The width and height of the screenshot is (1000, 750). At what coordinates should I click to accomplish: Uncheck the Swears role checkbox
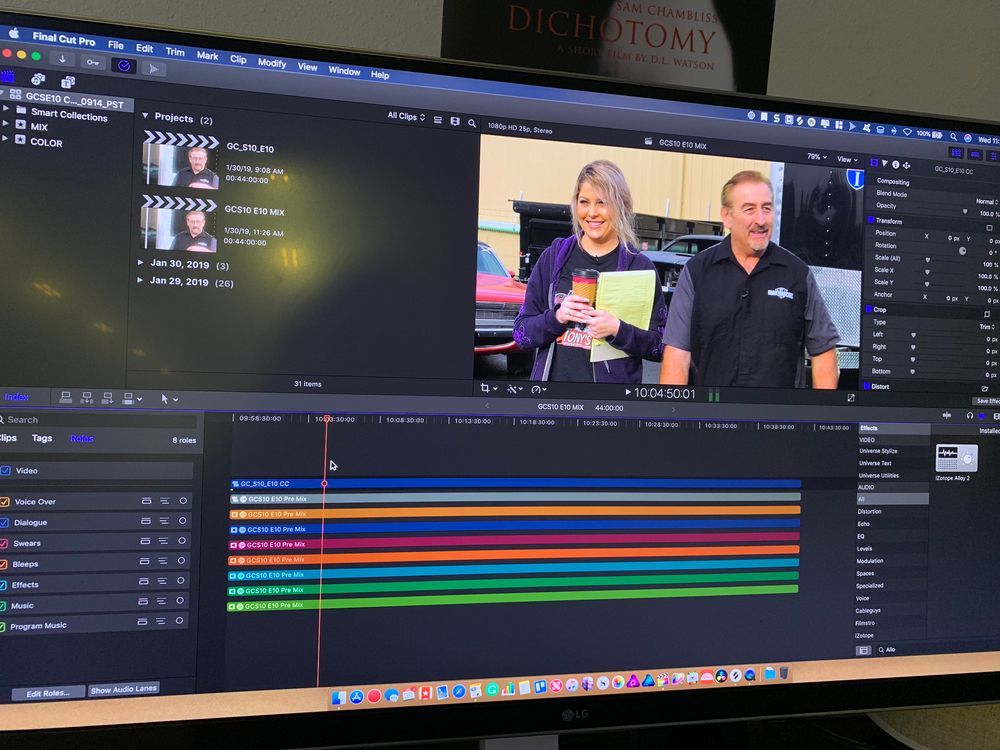click(4, 543)
